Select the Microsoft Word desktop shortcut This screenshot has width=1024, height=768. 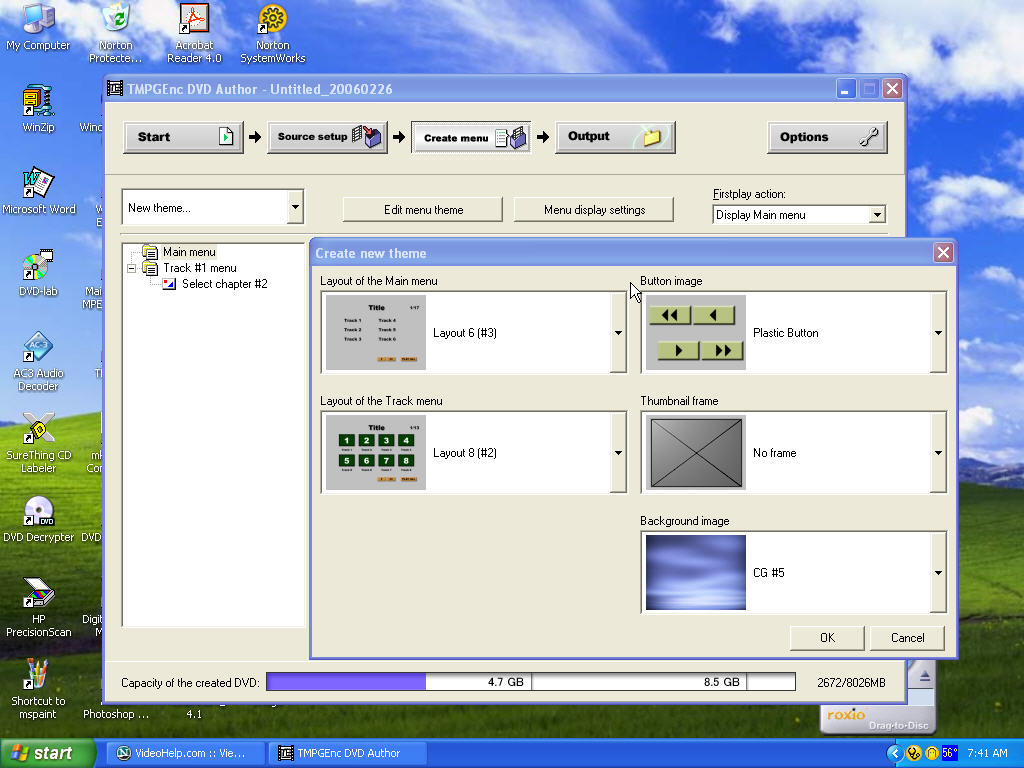pos(39,191)
